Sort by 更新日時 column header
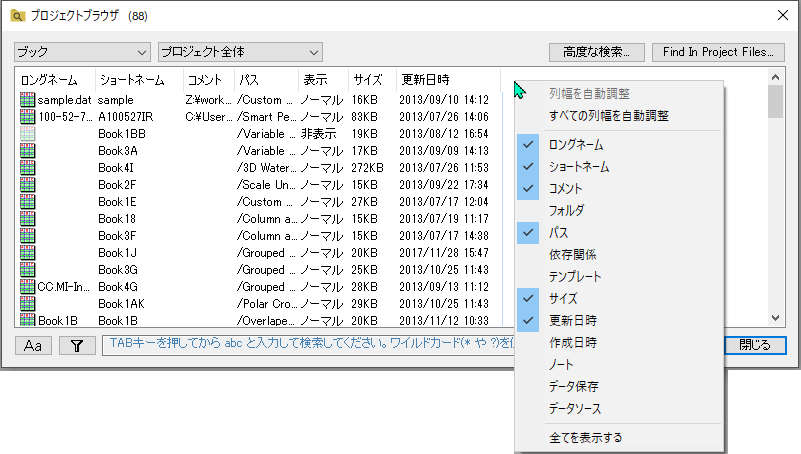This screenshot has height=454, width=801. 447,80
